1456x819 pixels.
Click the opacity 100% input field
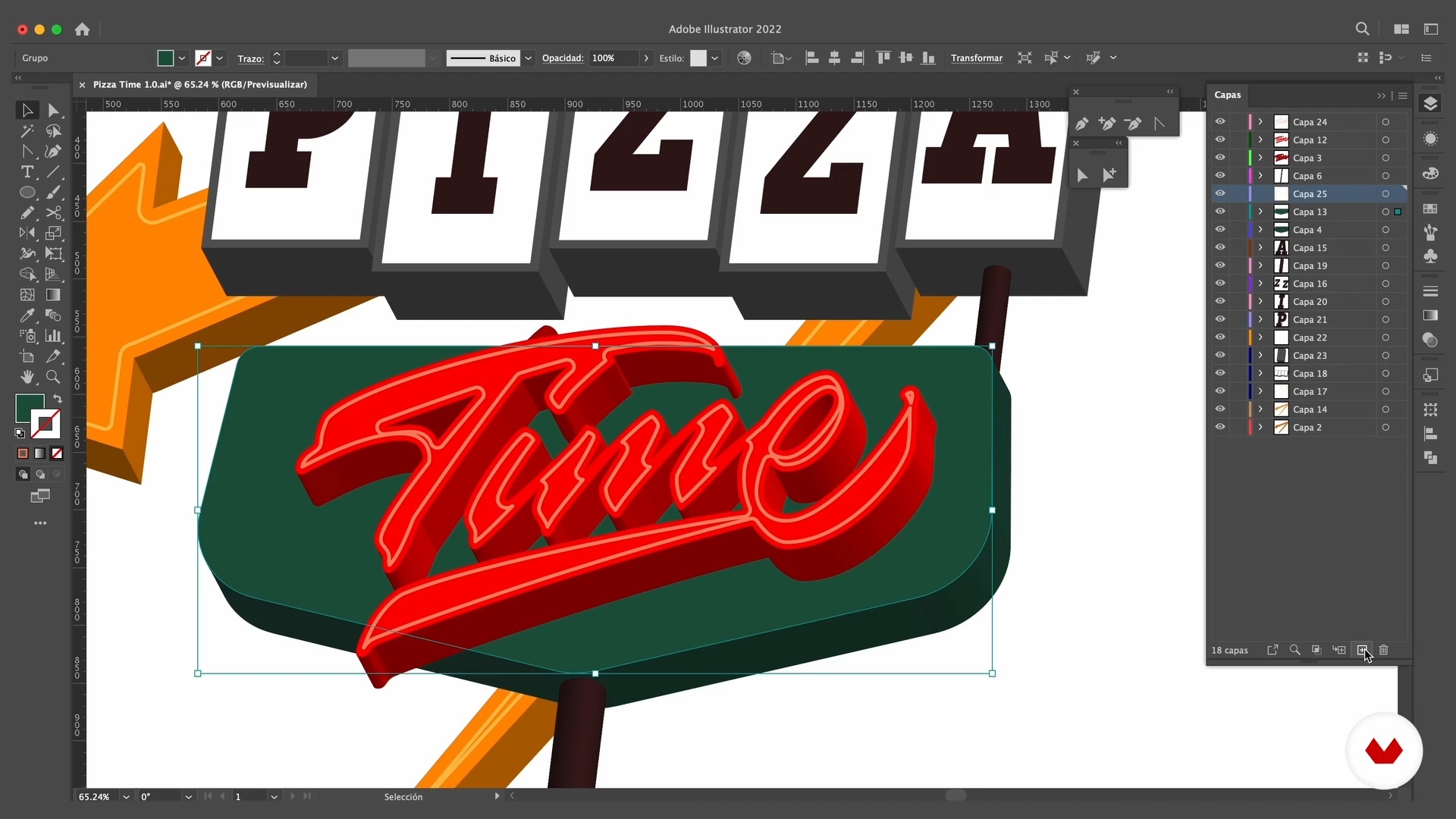coord(614,58)
